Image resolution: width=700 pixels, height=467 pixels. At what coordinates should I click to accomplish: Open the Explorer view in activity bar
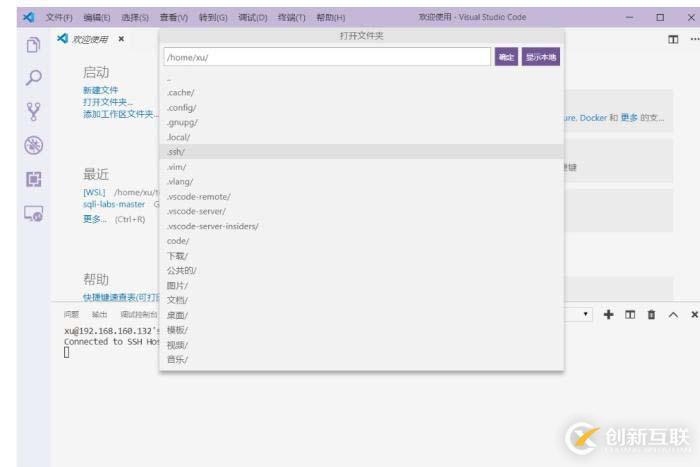tap(33, 45)
